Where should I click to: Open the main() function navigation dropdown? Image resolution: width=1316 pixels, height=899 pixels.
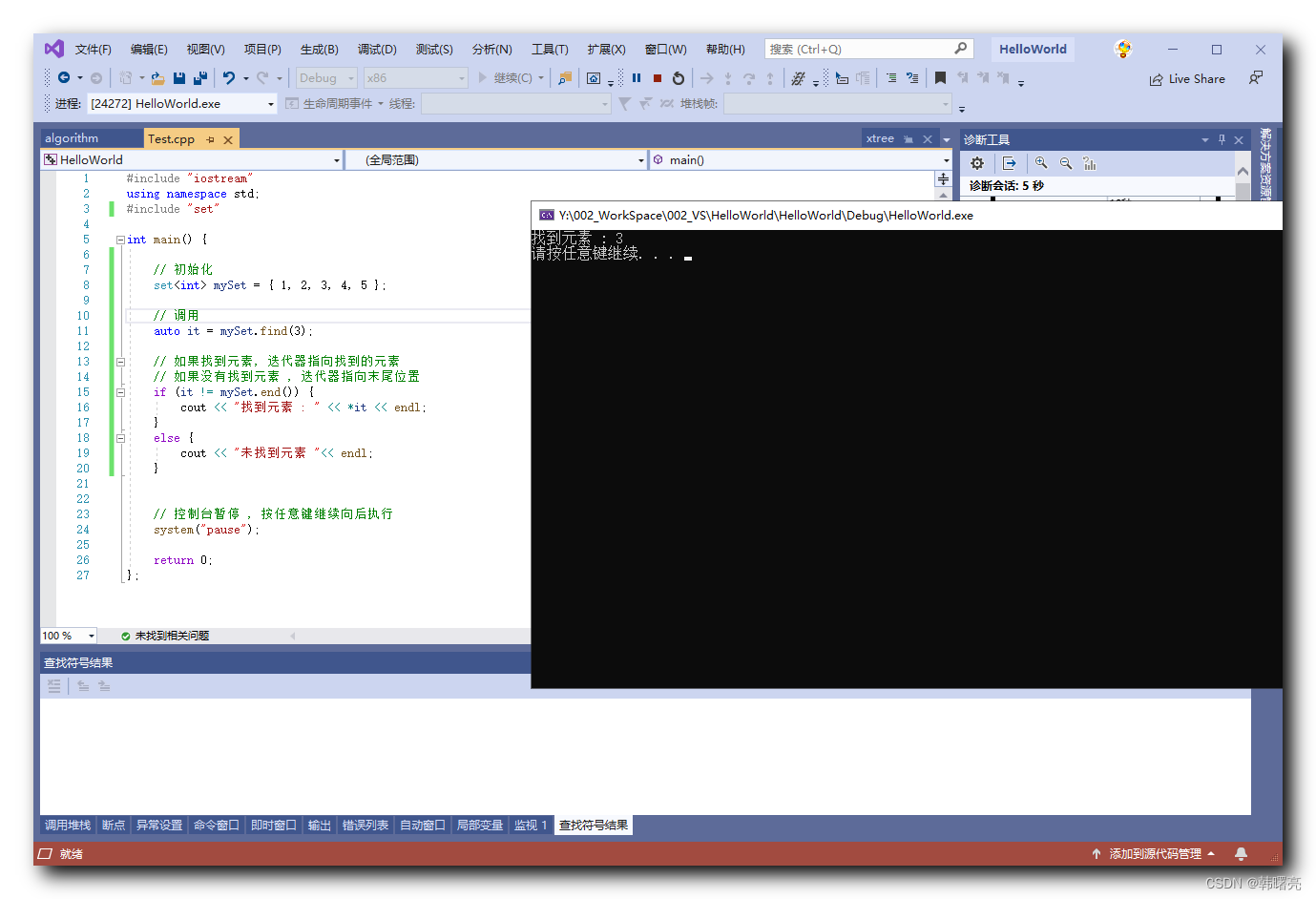click(800, 159)
